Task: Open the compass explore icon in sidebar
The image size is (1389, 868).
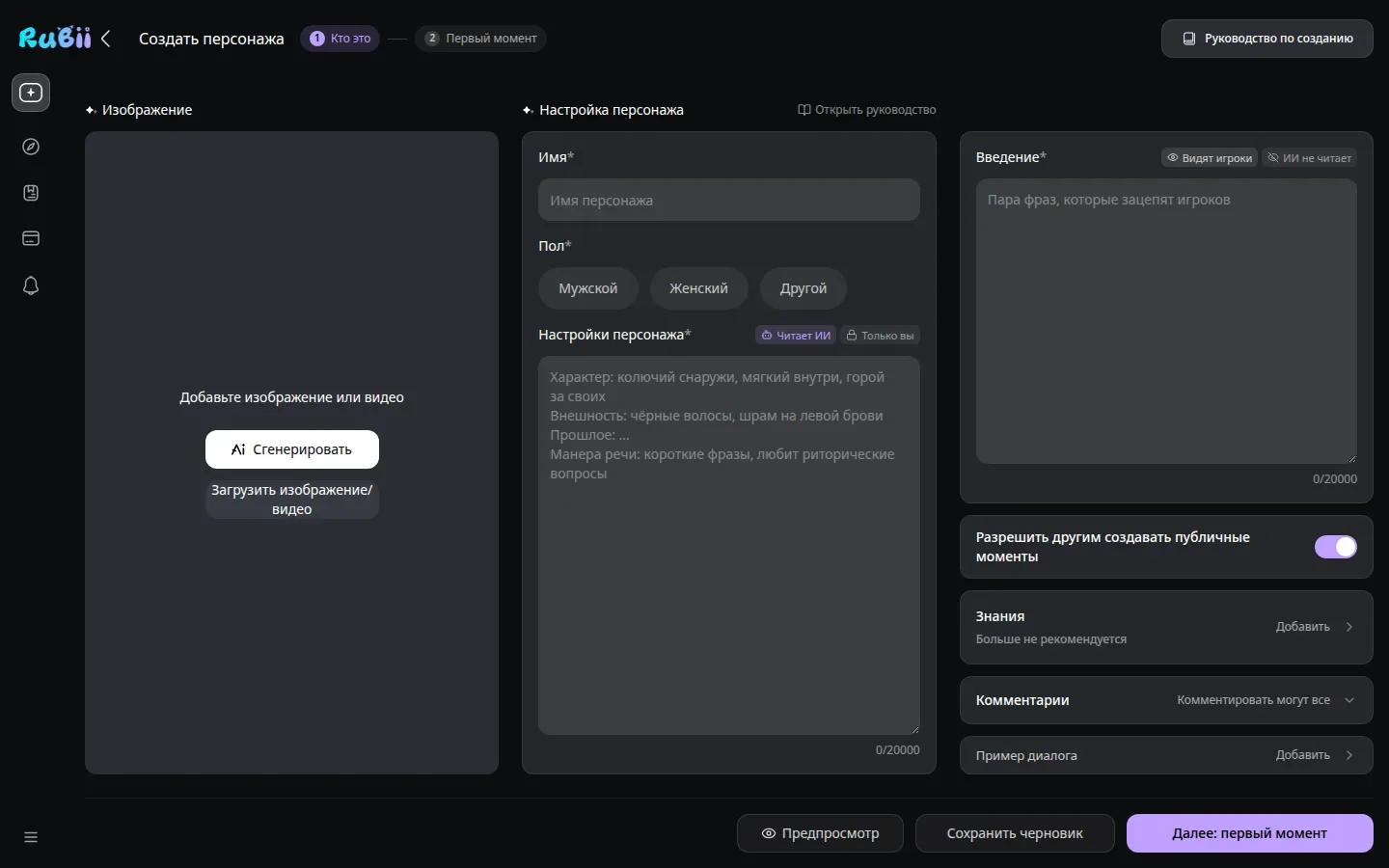Action: click(31, 147)
